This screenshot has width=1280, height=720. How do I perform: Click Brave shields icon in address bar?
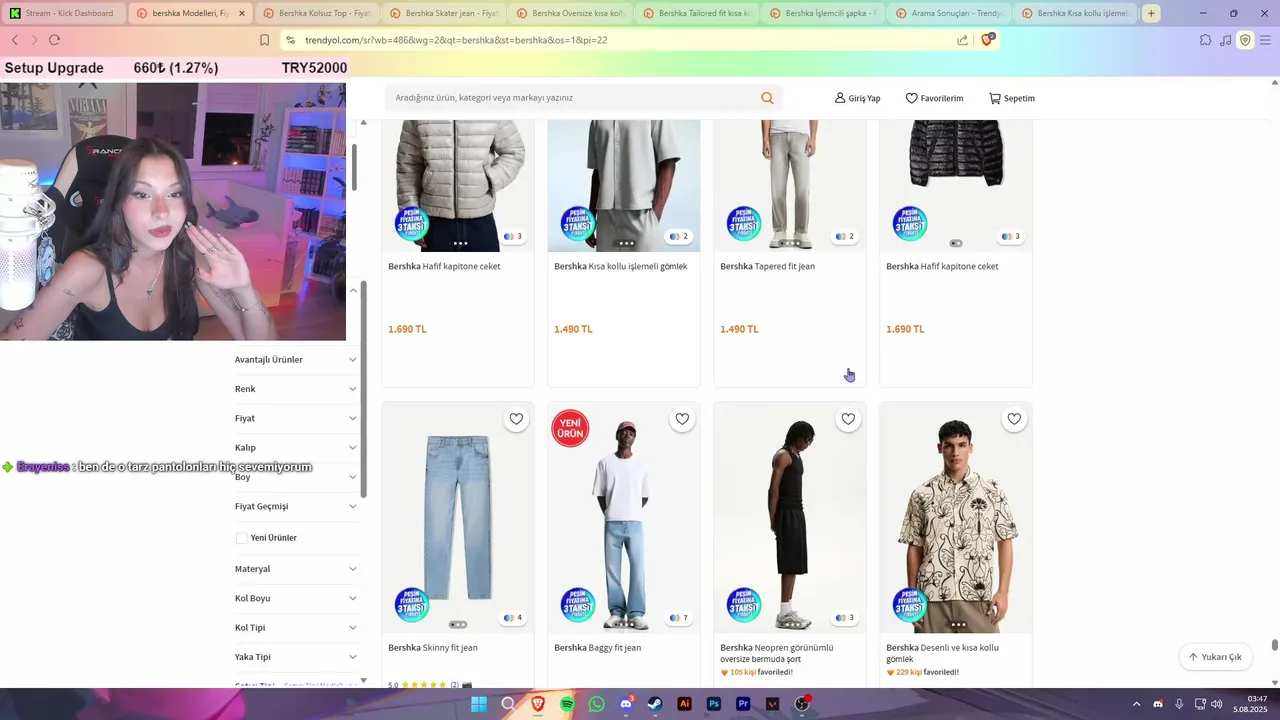[988, 40]
